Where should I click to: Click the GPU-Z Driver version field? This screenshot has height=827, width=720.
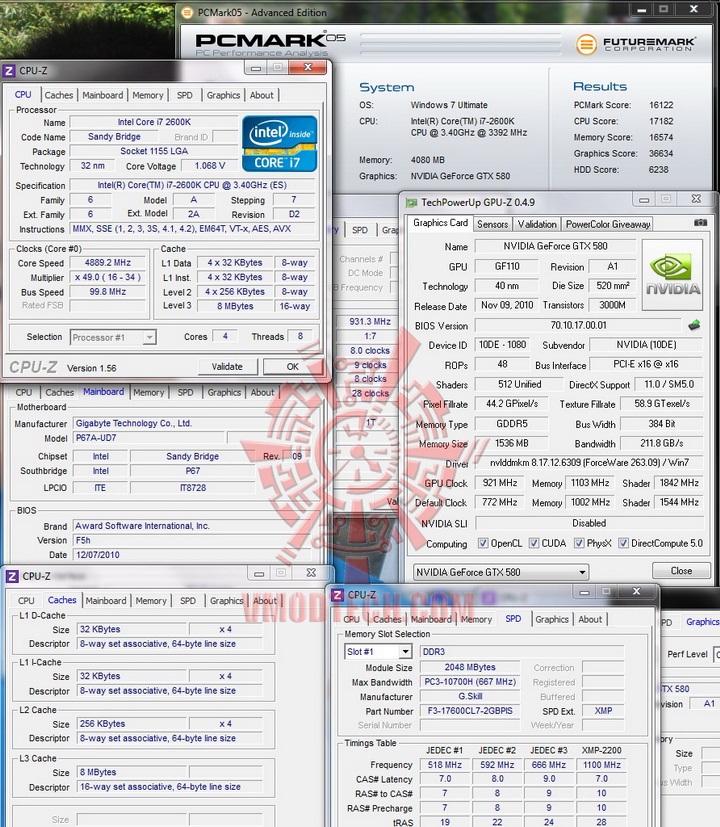(589, 463)
